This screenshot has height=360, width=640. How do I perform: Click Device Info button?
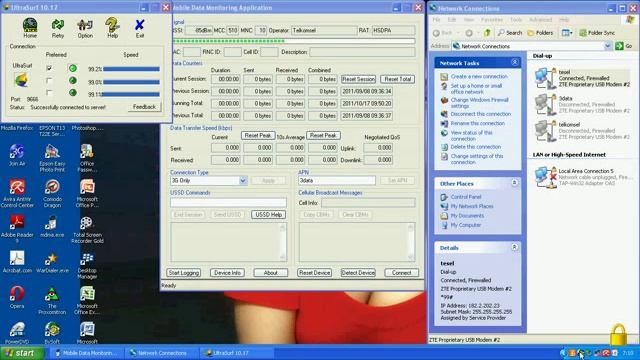pos(227,273)
